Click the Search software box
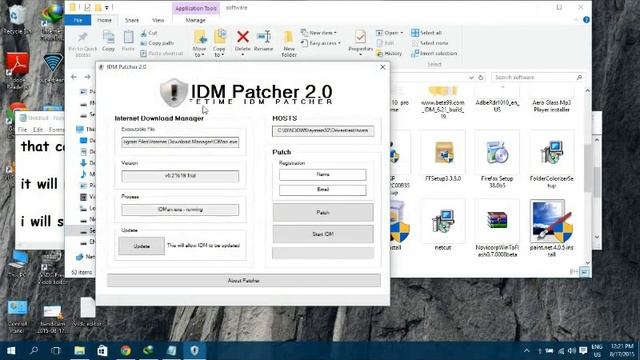The height and width of the screenshot is (360, 640). tap(537, 77)
